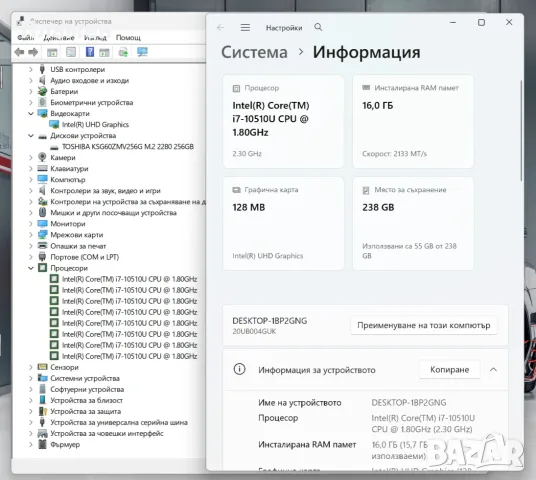536x480 pixels.
Task: Select Контролери за звук, видео и игри row
Action: click(x=105, y=190)
